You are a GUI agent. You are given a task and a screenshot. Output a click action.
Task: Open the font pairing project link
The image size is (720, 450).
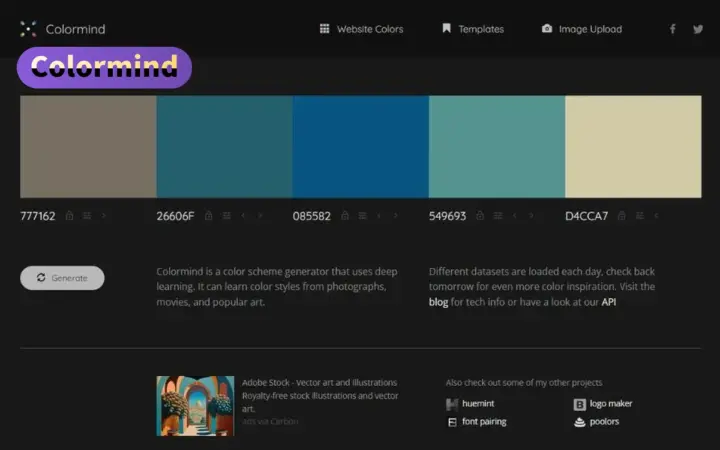pyautogui.click(x=484, y=422)
